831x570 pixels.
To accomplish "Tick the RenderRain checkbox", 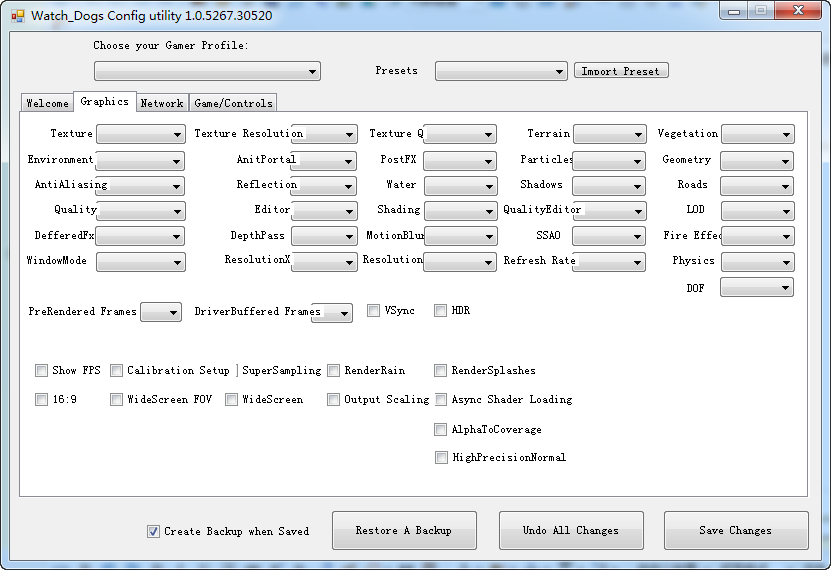I will click(x=333, y=370).
